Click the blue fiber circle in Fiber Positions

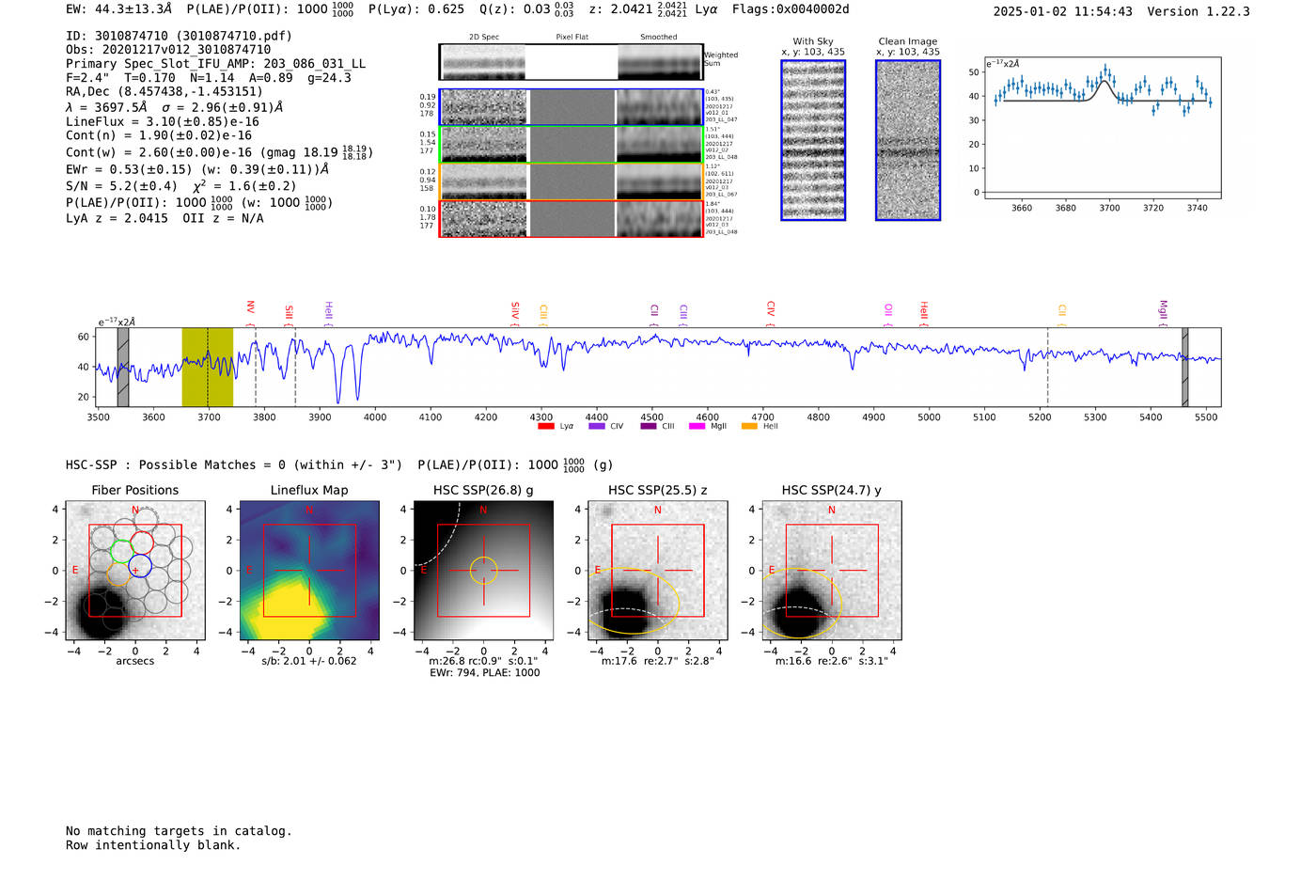pyautogui.click(x=140, y=567)
